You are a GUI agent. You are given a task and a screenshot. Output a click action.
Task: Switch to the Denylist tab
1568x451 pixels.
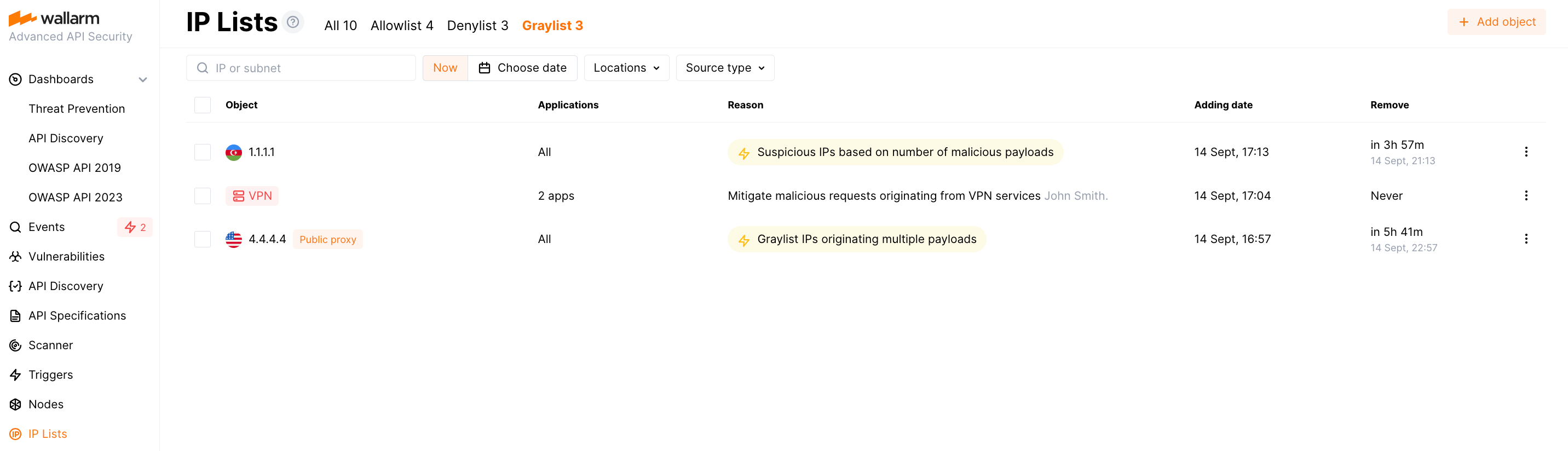(x=477, y=26)
